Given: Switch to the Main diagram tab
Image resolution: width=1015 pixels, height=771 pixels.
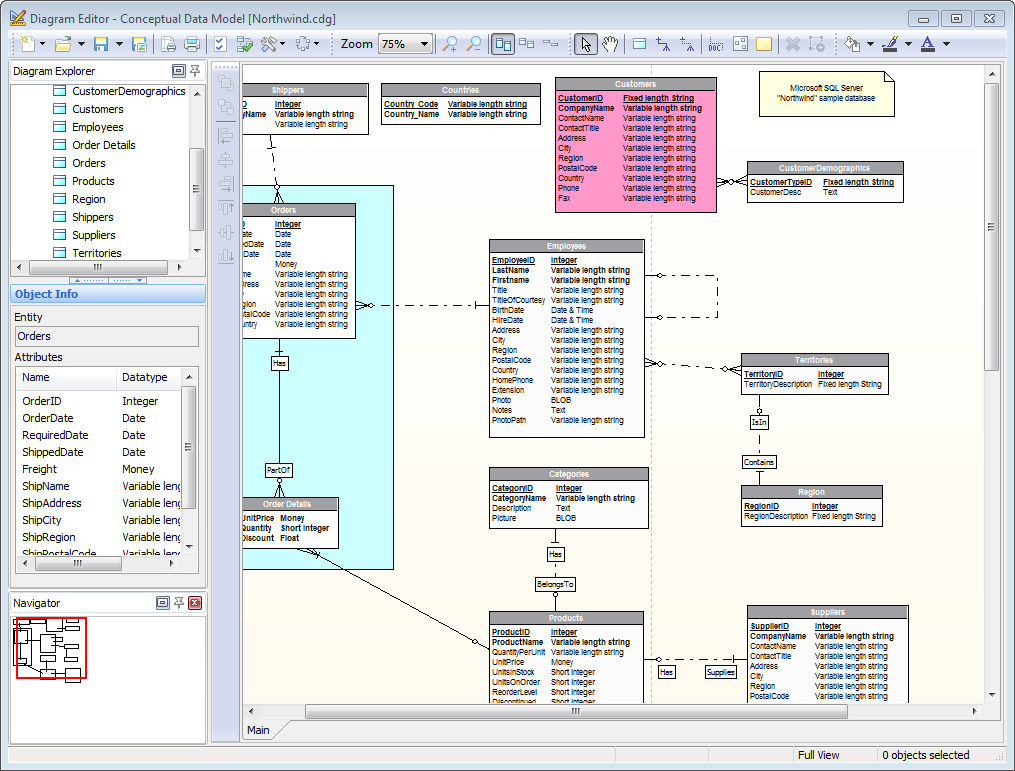Looking at the screenshot, I should (258, 730).
